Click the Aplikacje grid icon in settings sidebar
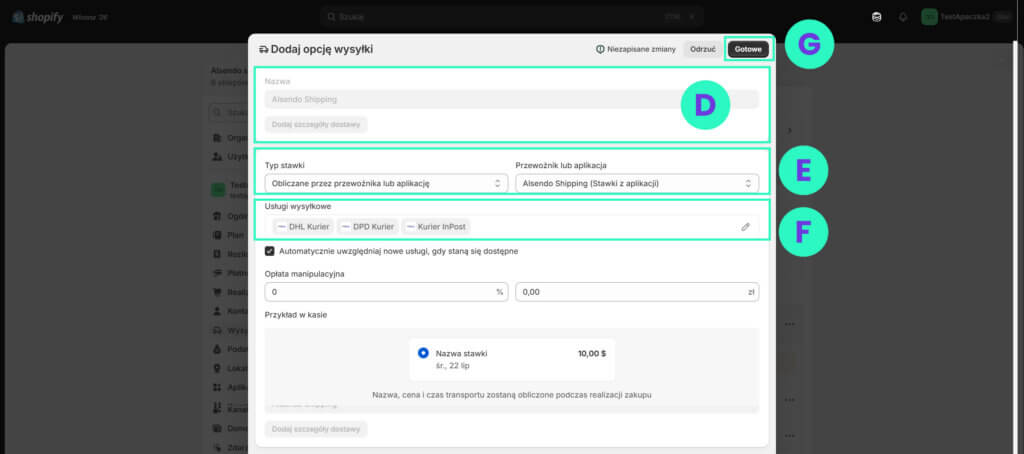Image resolution: width=1024 pixels, height=454 pixels. pyautogui.click(x=217, y=387)
